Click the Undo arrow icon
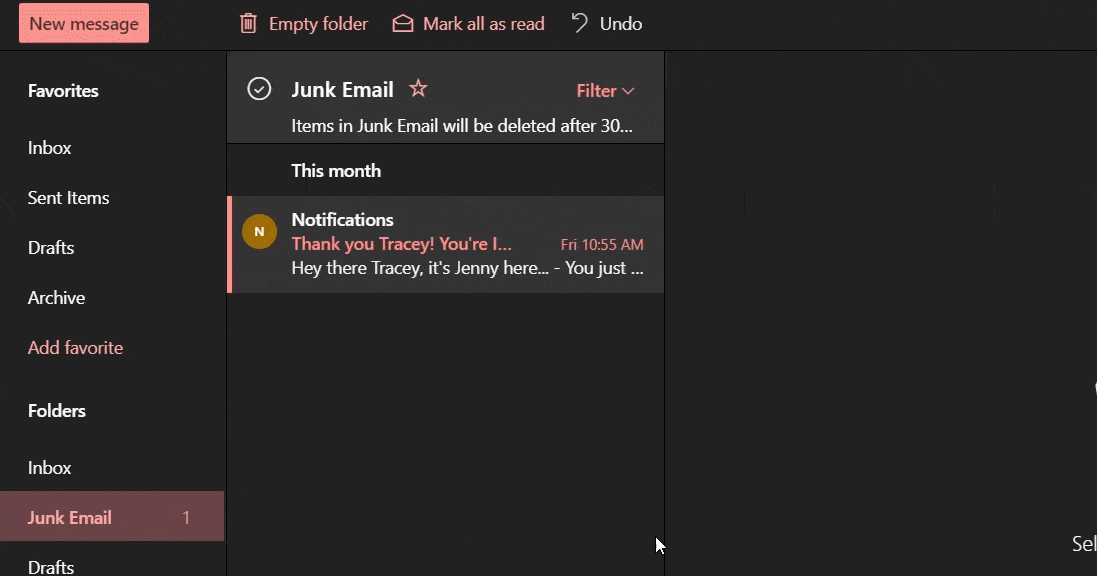 [580, 23]
